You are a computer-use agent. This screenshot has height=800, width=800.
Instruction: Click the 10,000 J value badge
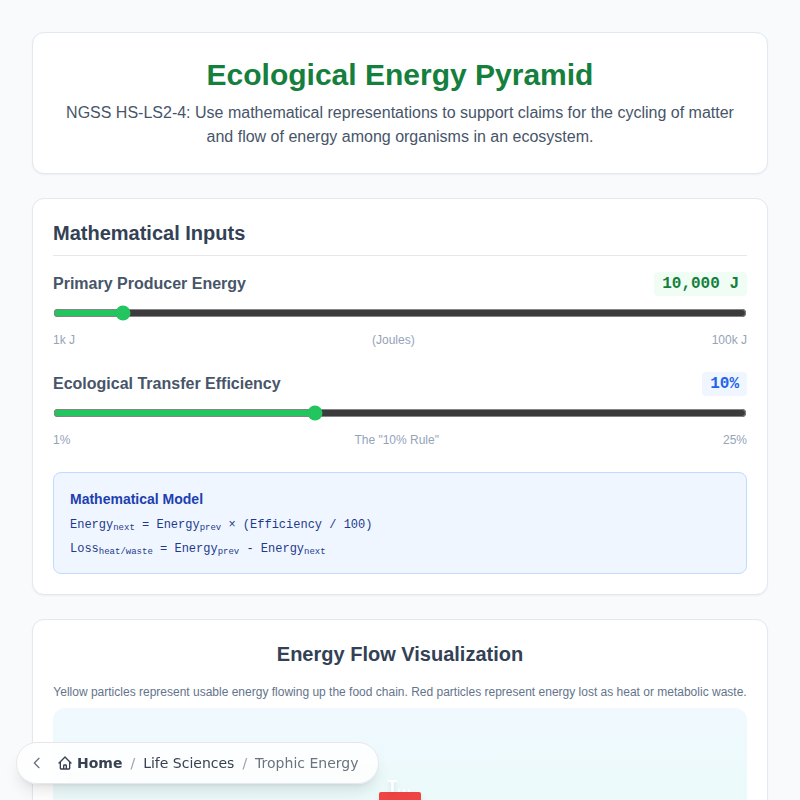pos(700,283)
